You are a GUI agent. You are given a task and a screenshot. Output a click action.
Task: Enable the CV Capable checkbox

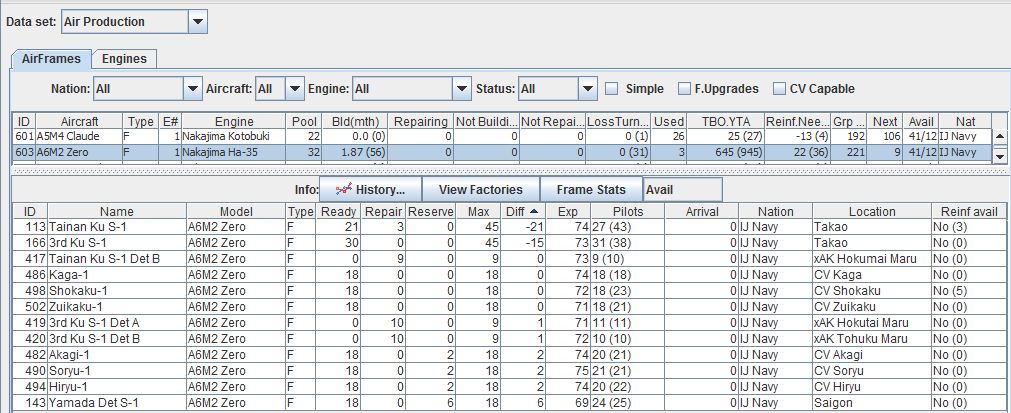tap(780, 89)
